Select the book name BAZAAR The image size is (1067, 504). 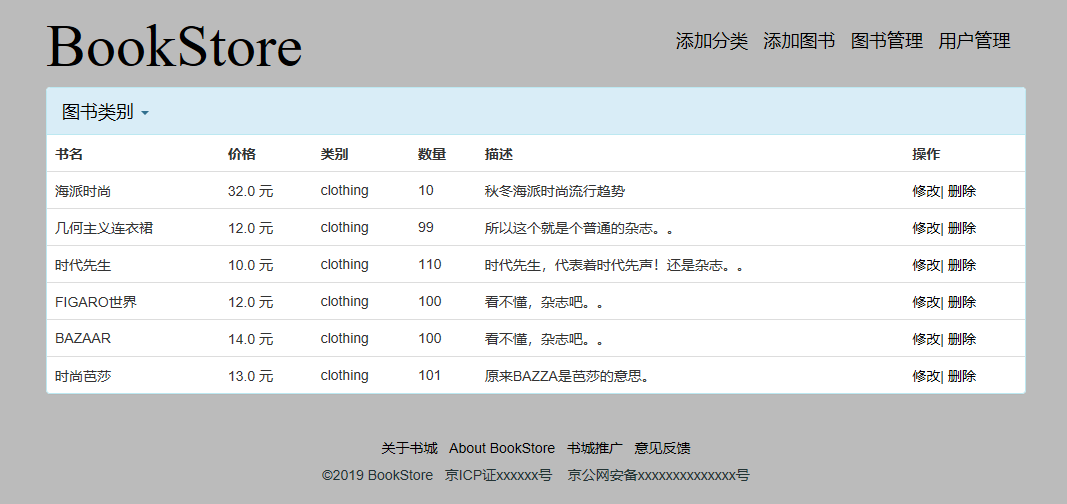[x=83, y=338]
